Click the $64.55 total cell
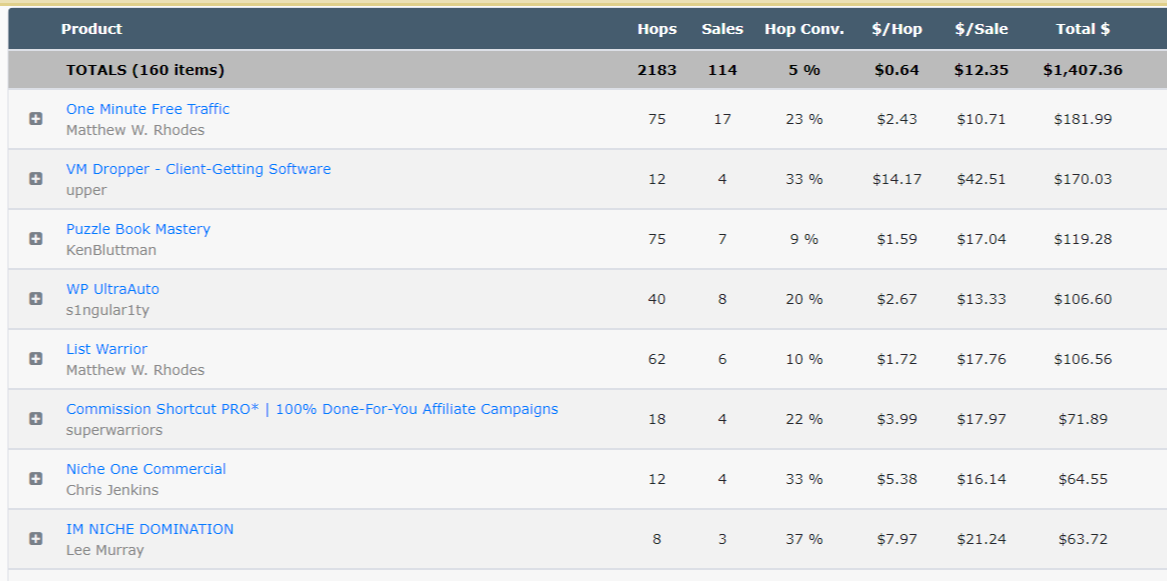Viewport: 1167px width, 581px height. pos(1083,479)
